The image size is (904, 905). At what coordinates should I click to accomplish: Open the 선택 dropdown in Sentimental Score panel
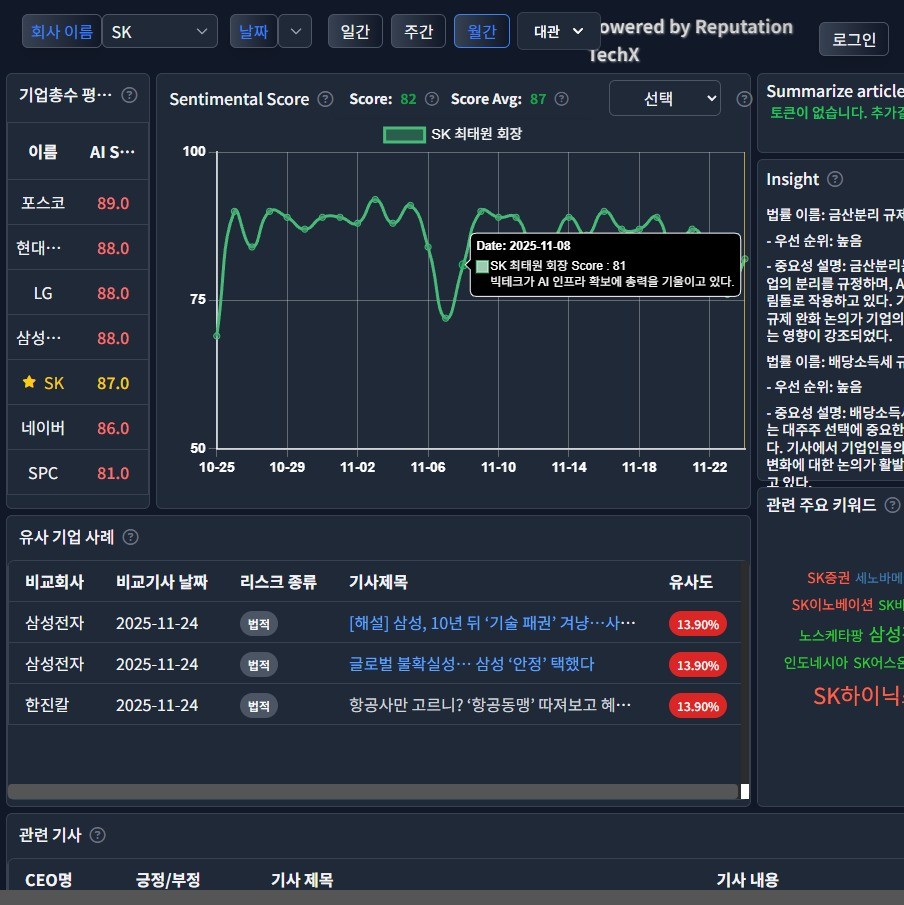tap(664, 98)
